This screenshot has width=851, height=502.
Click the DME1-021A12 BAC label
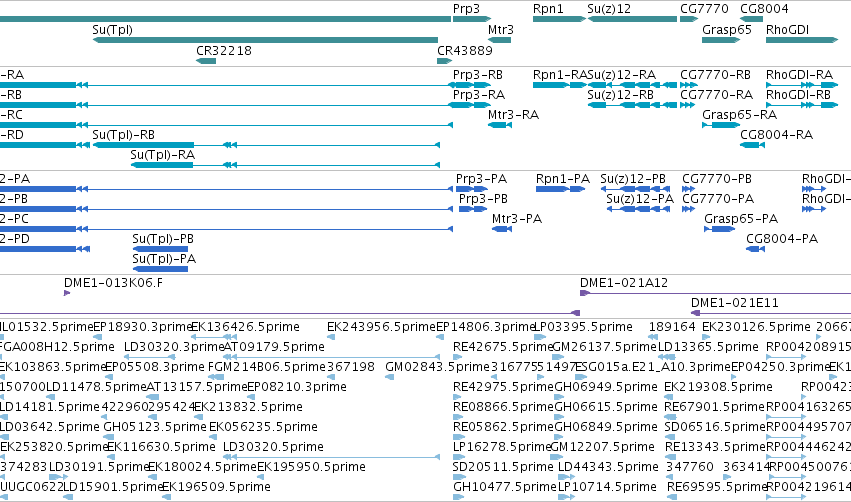click(x=624, y=283)
